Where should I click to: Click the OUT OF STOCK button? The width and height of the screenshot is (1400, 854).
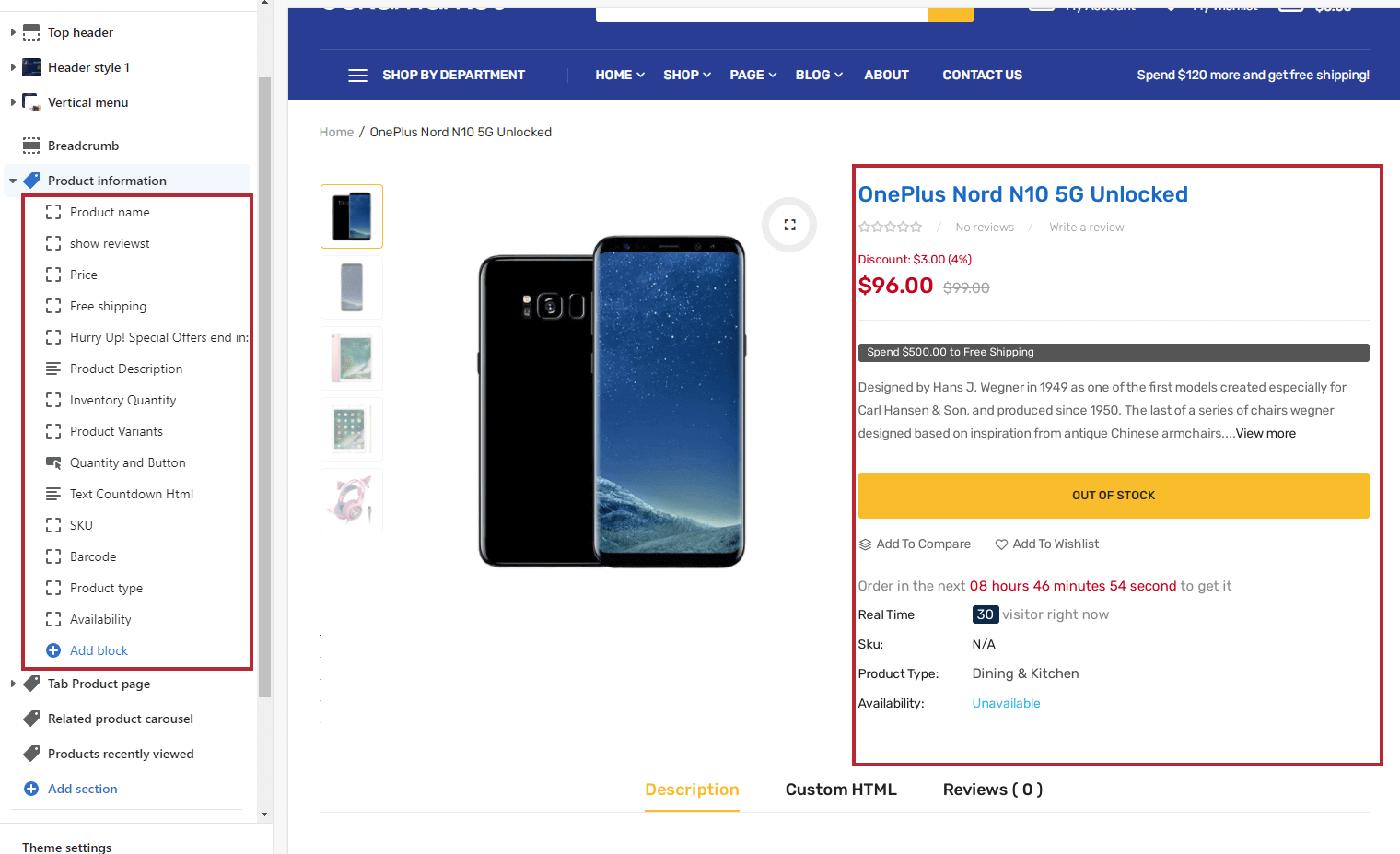click(x=1113, y=496)
